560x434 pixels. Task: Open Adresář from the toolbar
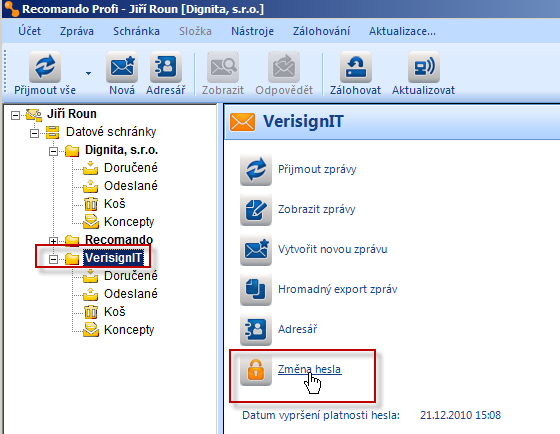point(166,67)
